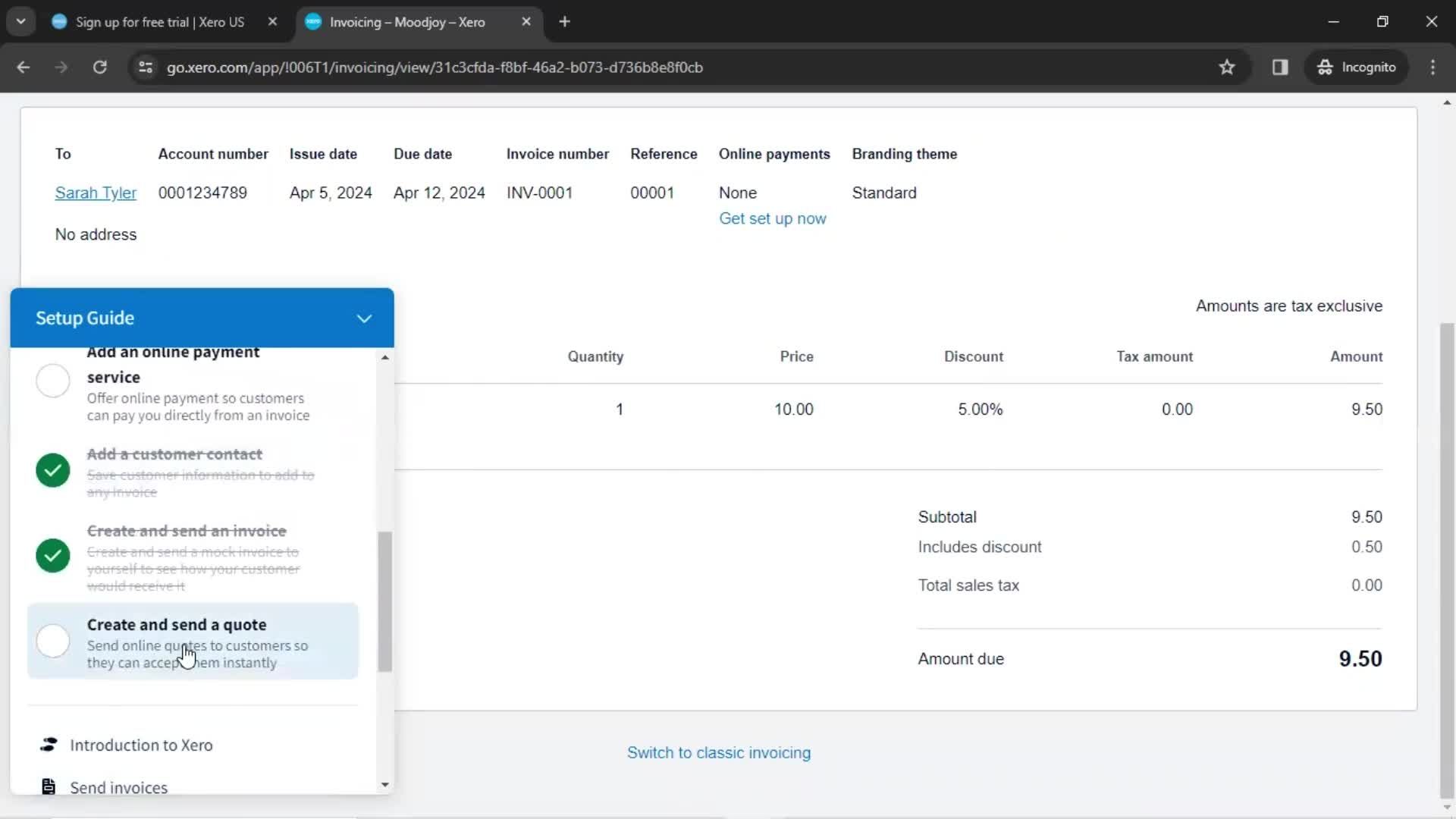The width and height of the screenshot is (1456, 819).
Task: Click the Quantity column header
Action: [x=595, y=356]
